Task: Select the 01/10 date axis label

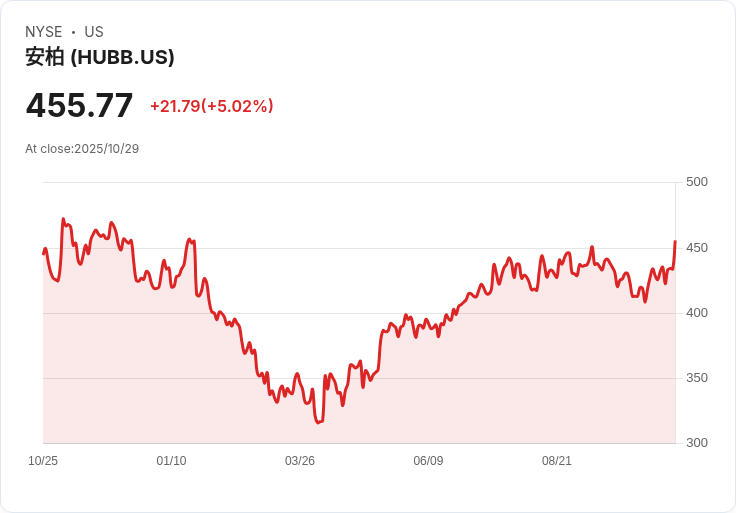Action: point(171,461)
